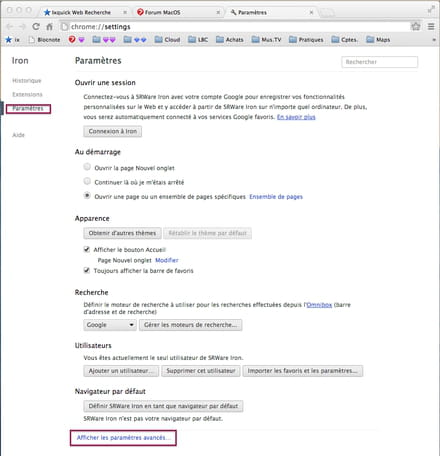Image resolution: width=440 pixels, height=456 pixels.
Task: Click 'Afficher les paramètres avancés...' link
Action: click(123, 438)
